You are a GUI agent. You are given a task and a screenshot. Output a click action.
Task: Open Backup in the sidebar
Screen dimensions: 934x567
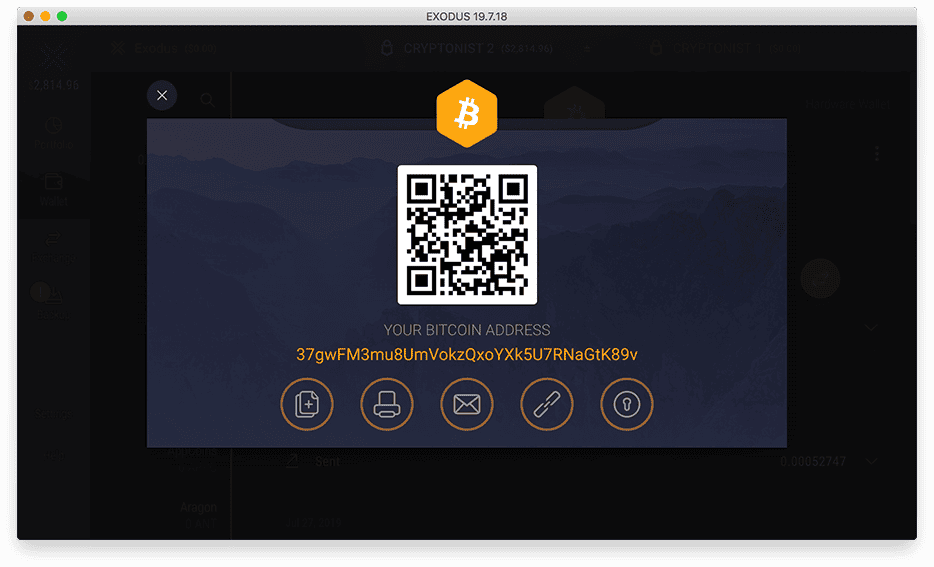pyautogui.click(x=54, y=303)
